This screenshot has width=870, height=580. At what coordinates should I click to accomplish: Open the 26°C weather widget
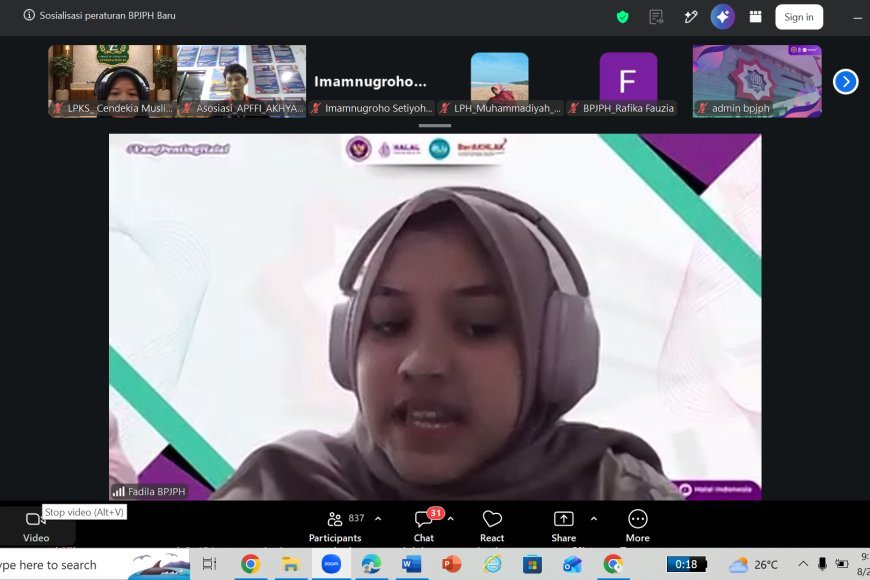click(x=753, y=564)
